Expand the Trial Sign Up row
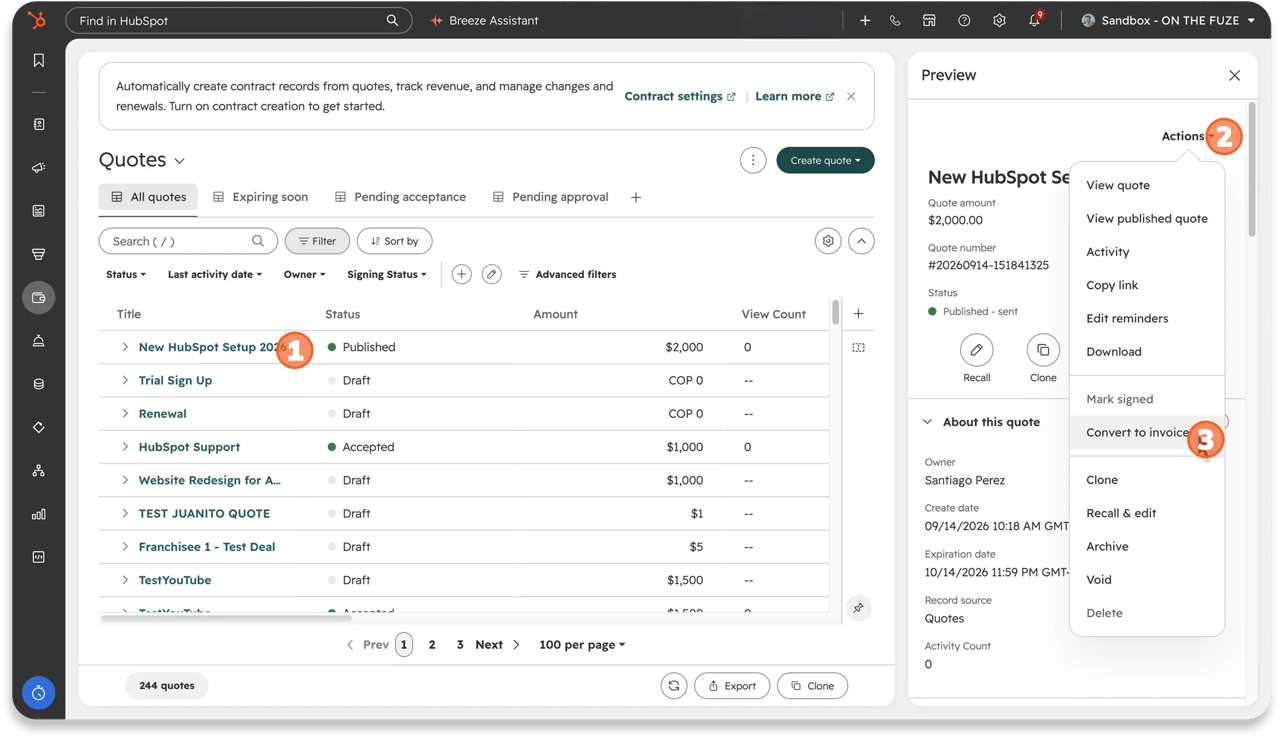This screenshot has height=739, width=1280. click(x=125, y=380)
